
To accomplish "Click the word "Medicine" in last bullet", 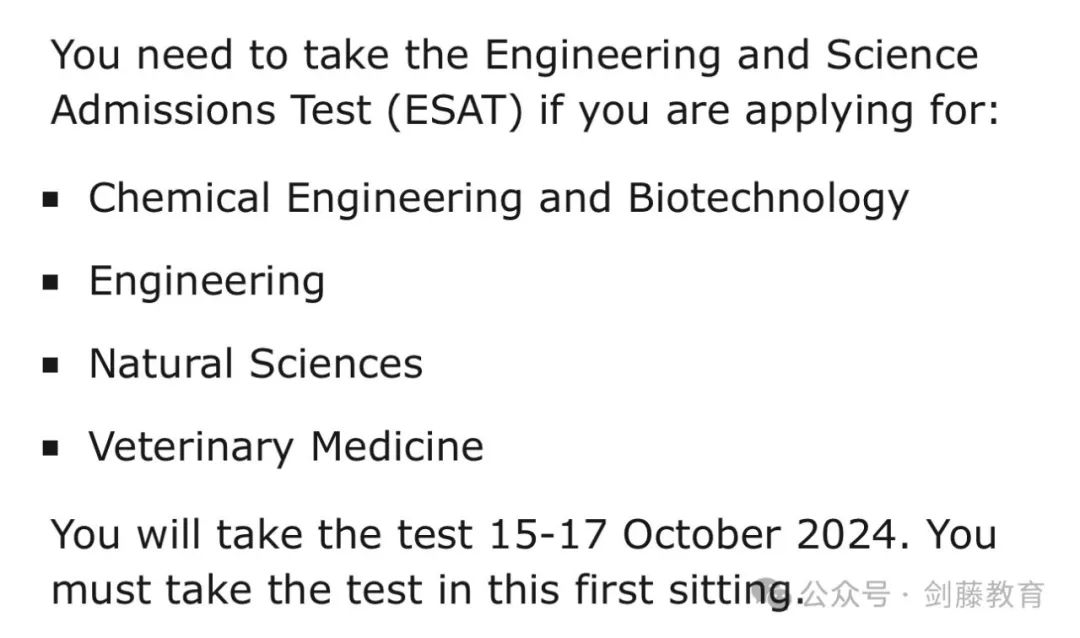I will pos(397,446).
